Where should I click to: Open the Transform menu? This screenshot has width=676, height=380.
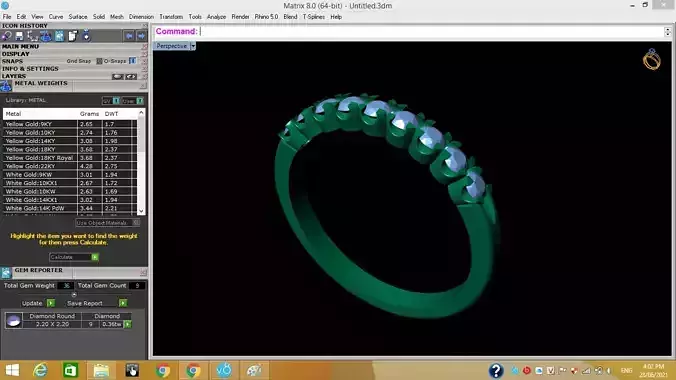tap(171, 17)
